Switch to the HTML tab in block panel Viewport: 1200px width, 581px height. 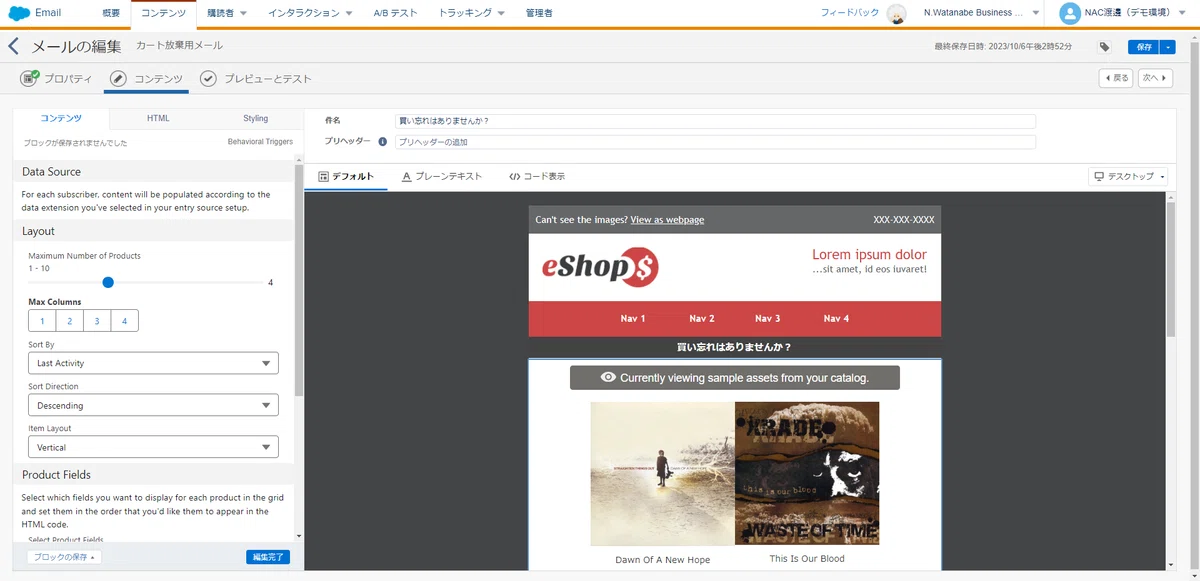tap(158, 118)
